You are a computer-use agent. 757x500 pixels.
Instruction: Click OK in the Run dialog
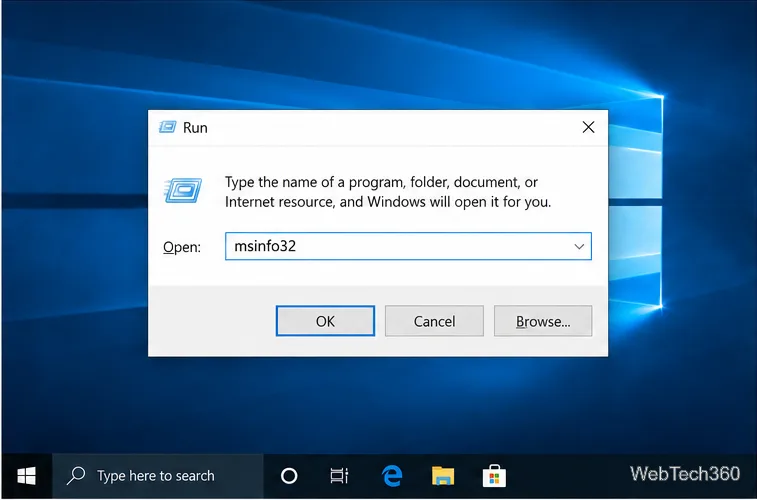(325, 321)
